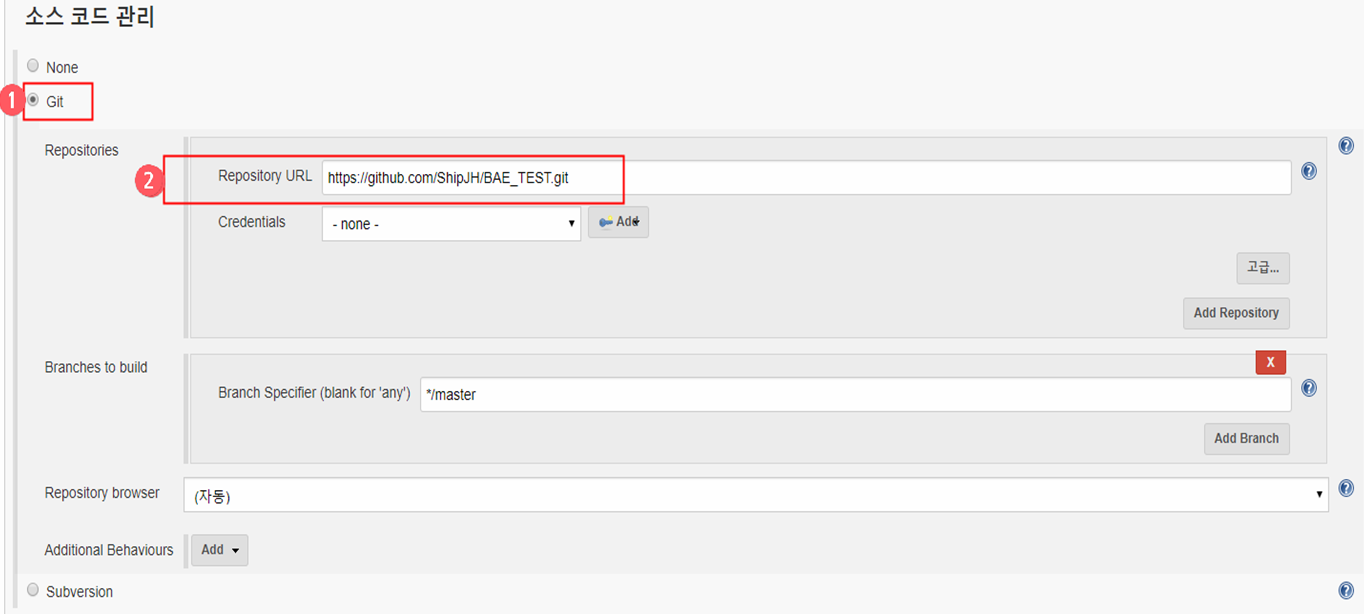Select the Subversion radio button
Screen dimensions: 1364x614
[x=33, y=590]
